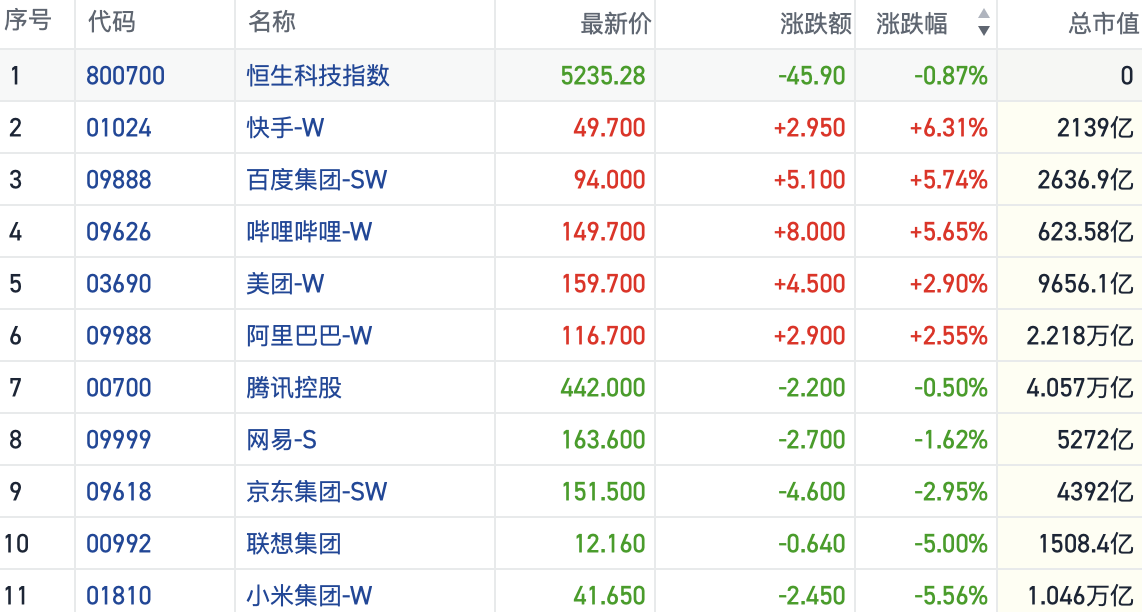The image size is (1142, 612).
Task: Select the 151.500 price cell
Action: click(x=604, y=492)
